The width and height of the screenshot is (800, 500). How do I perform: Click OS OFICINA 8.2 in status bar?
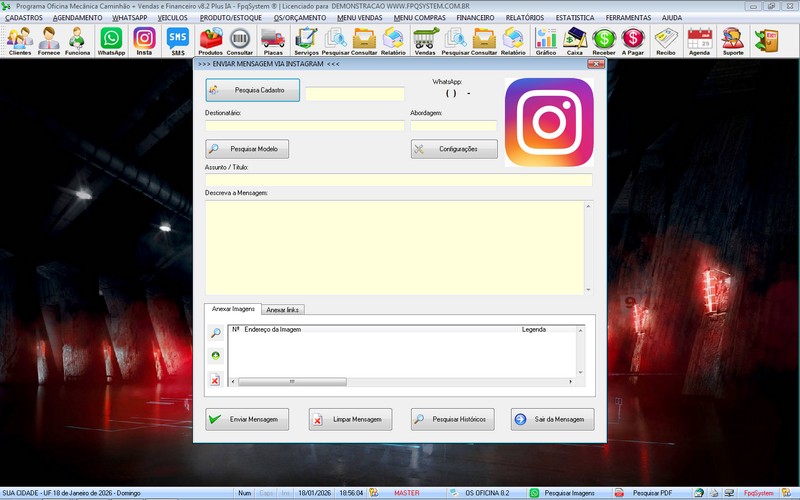[487, 493]
